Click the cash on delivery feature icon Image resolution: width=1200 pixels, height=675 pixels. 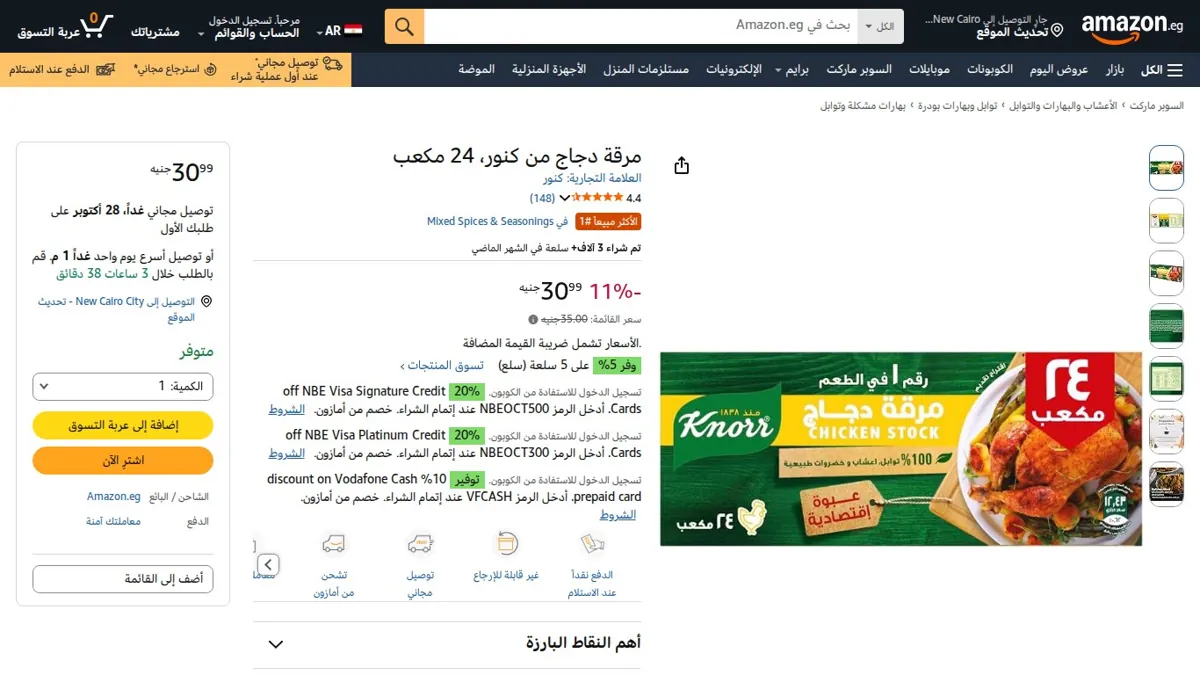(592, 544)
